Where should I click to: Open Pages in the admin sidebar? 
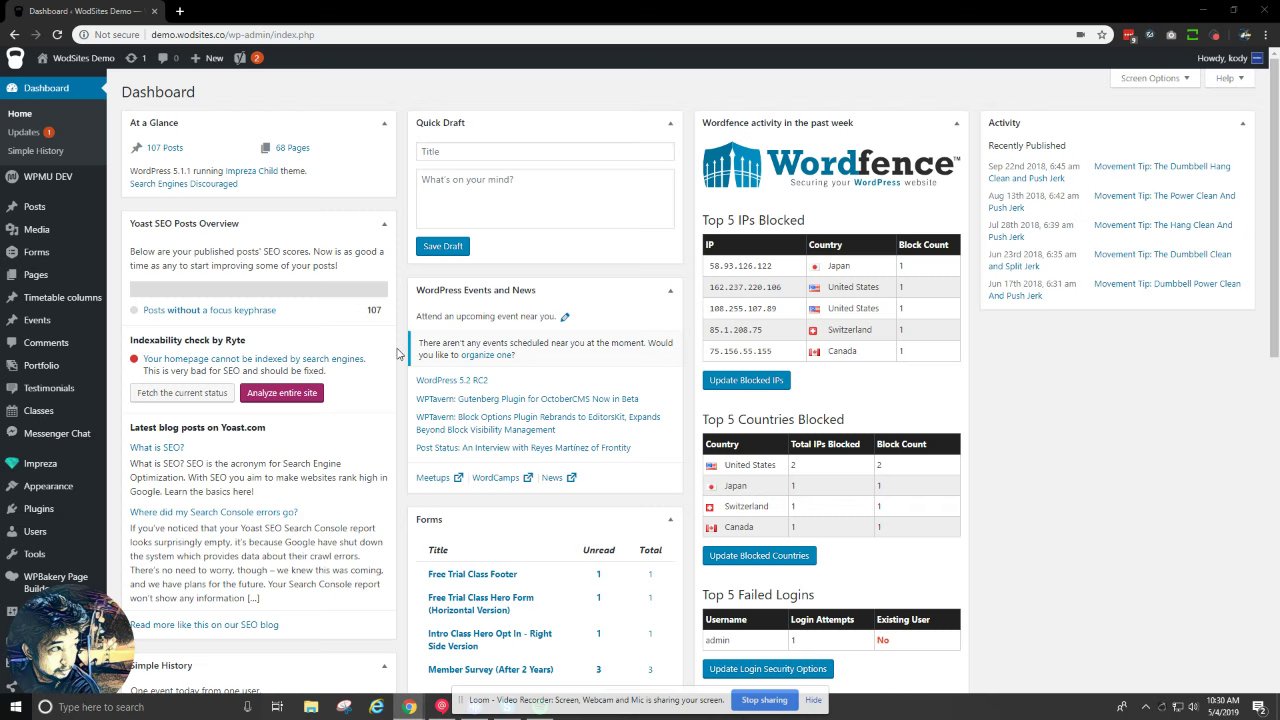click(35, 275)
